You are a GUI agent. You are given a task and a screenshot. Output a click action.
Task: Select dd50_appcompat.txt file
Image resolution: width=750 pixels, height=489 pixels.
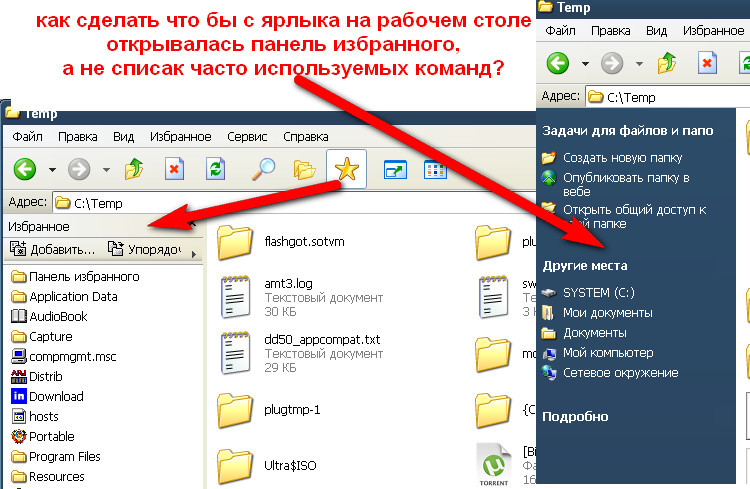pyautogui.click(x=302, y=353)
